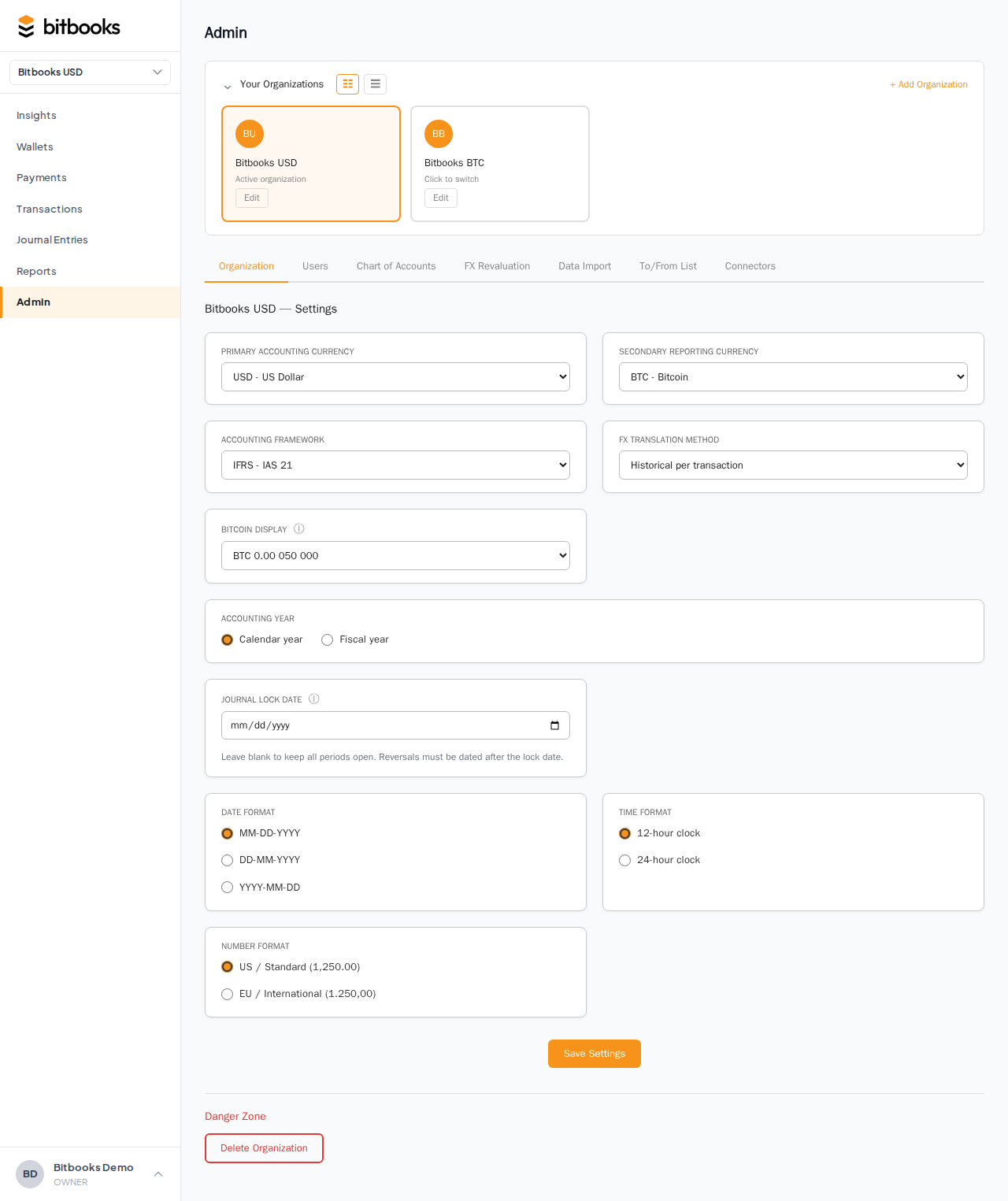Screen dimensions: 1008x1201
Task: Switch to Connectors tab
Action: pos(750,266)
